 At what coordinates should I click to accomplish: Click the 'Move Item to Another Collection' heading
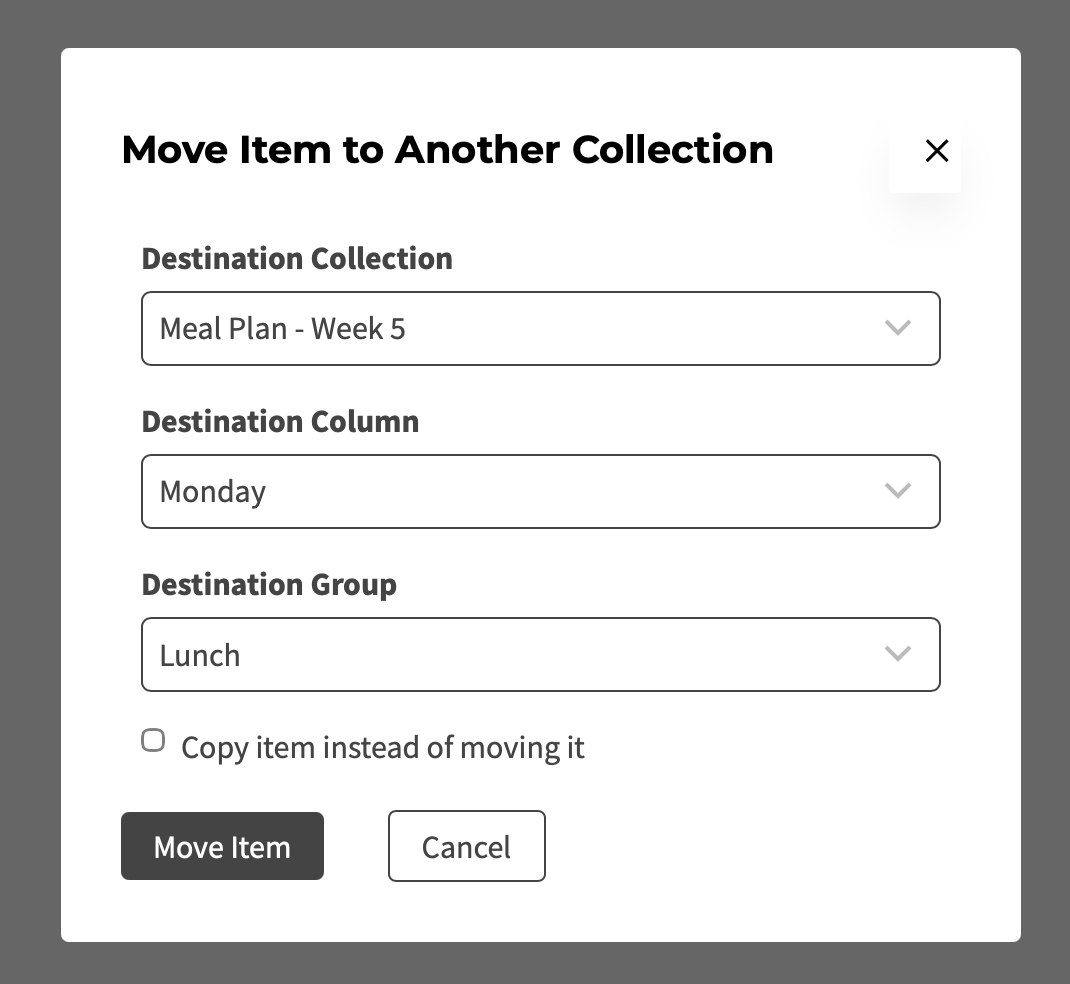448,150
